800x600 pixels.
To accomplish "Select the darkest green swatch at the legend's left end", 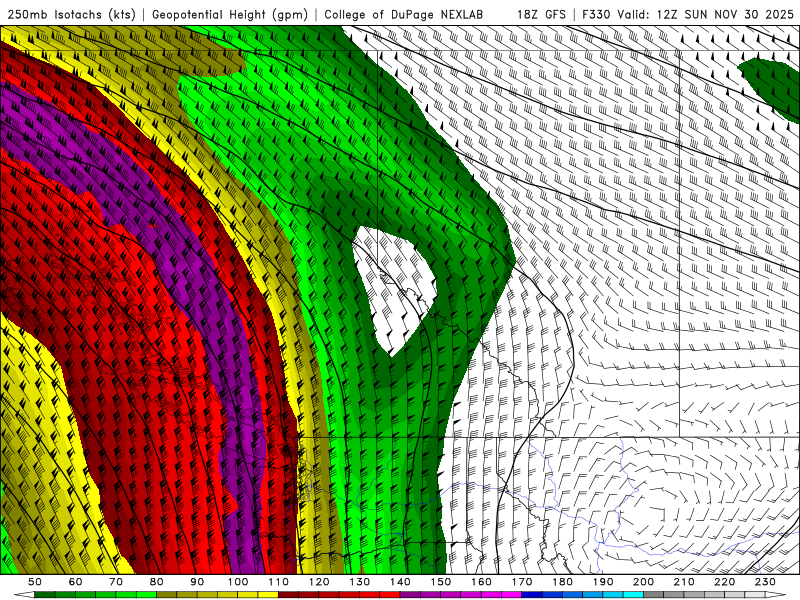I will tap(45, 594).
